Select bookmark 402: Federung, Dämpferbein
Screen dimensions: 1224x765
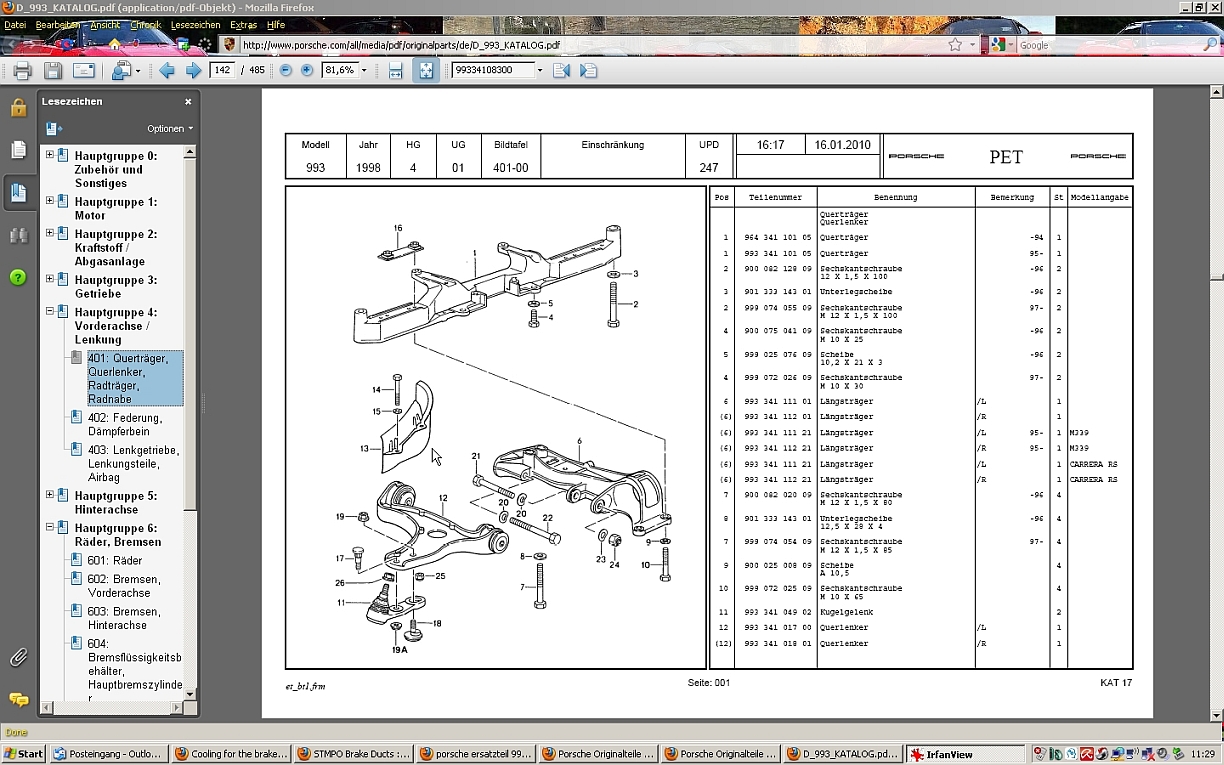(125, 425)
